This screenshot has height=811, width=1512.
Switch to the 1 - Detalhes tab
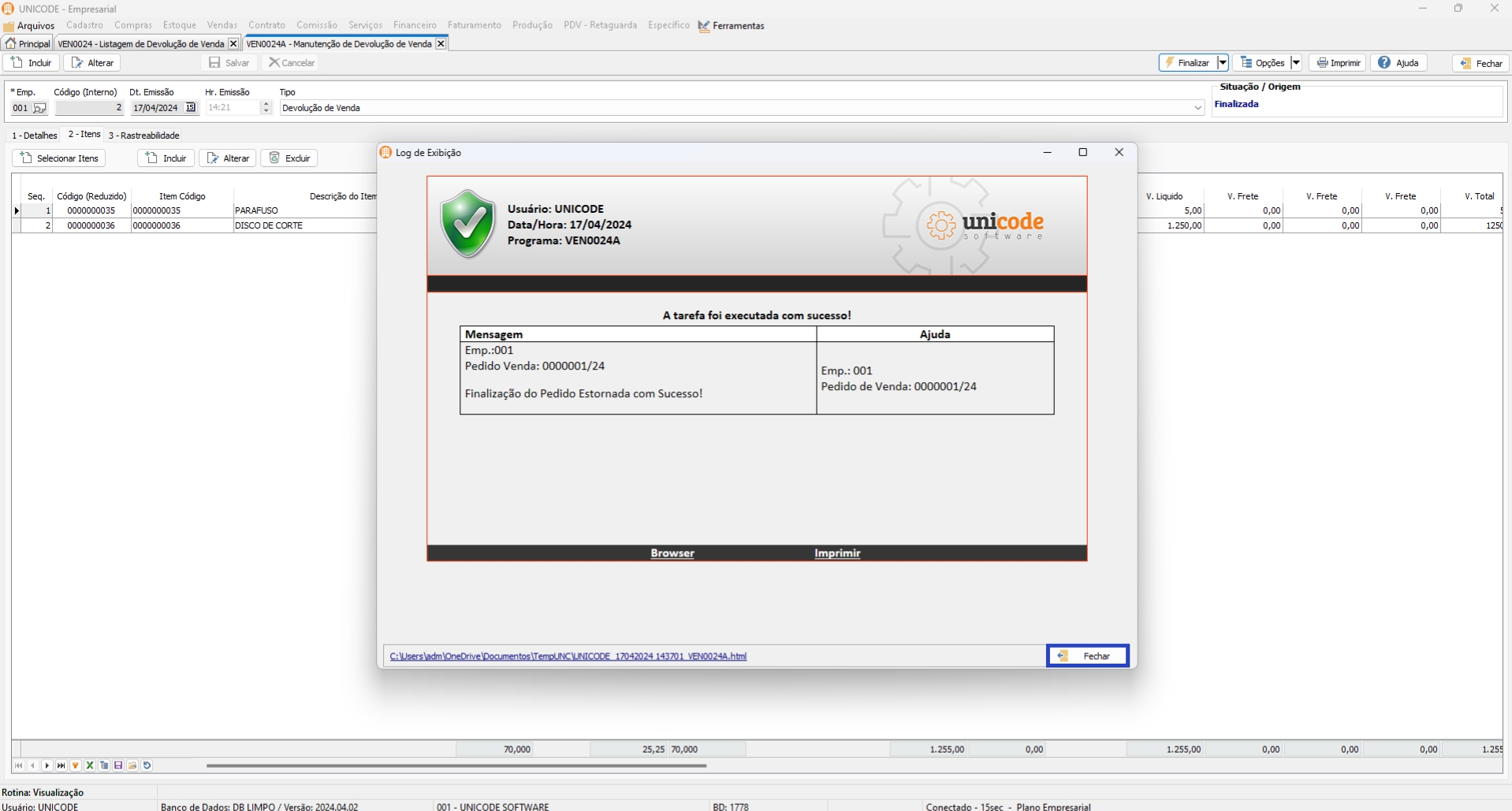point(35,136)
